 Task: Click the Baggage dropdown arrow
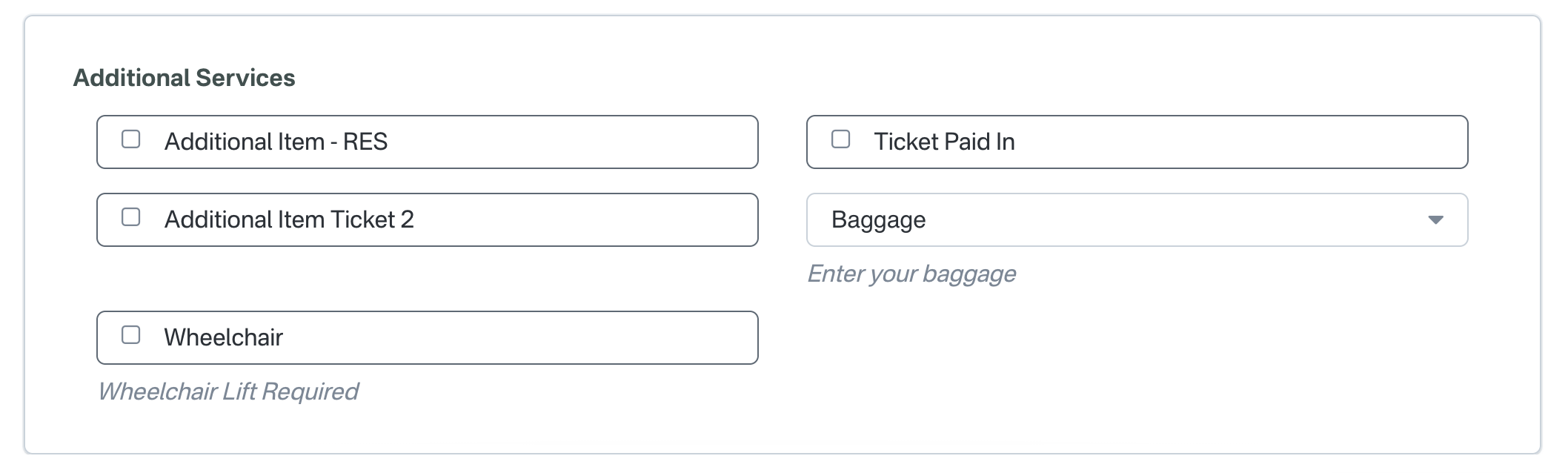(x=1435, y=220)
